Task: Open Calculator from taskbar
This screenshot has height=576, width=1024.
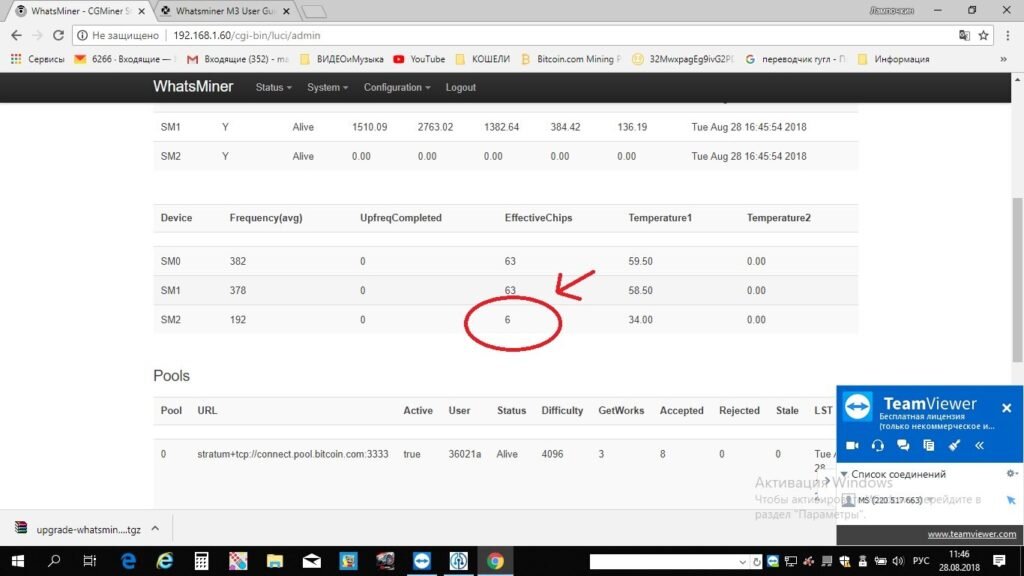Action: pos(201,561)
